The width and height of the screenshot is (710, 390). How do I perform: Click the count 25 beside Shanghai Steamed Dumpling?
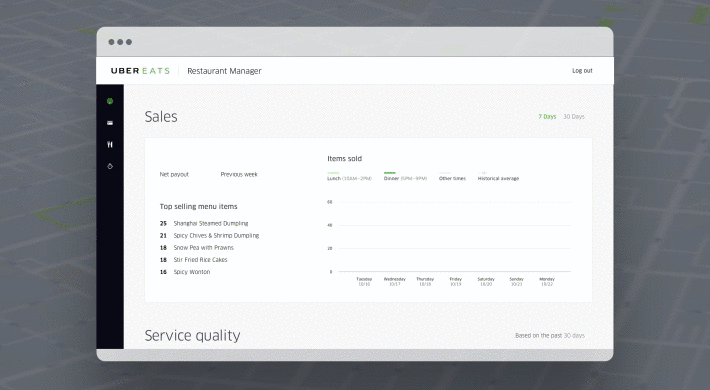click(x=163, y=223)
